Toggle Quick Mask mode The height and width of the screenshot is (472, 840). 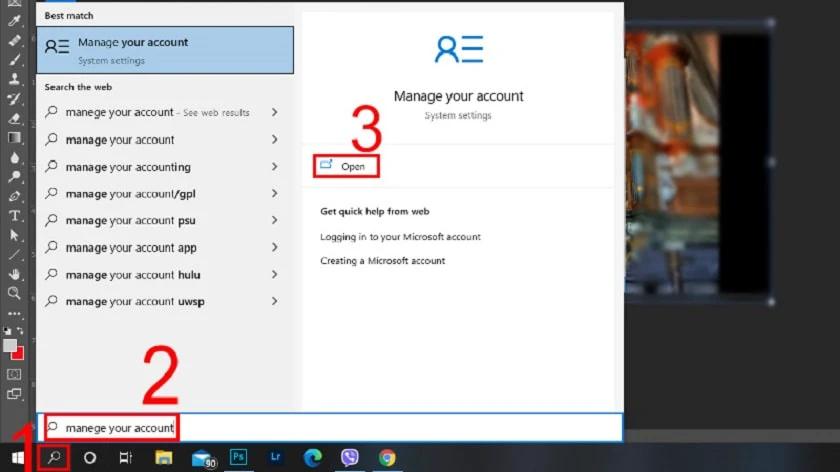pos(14,374)
